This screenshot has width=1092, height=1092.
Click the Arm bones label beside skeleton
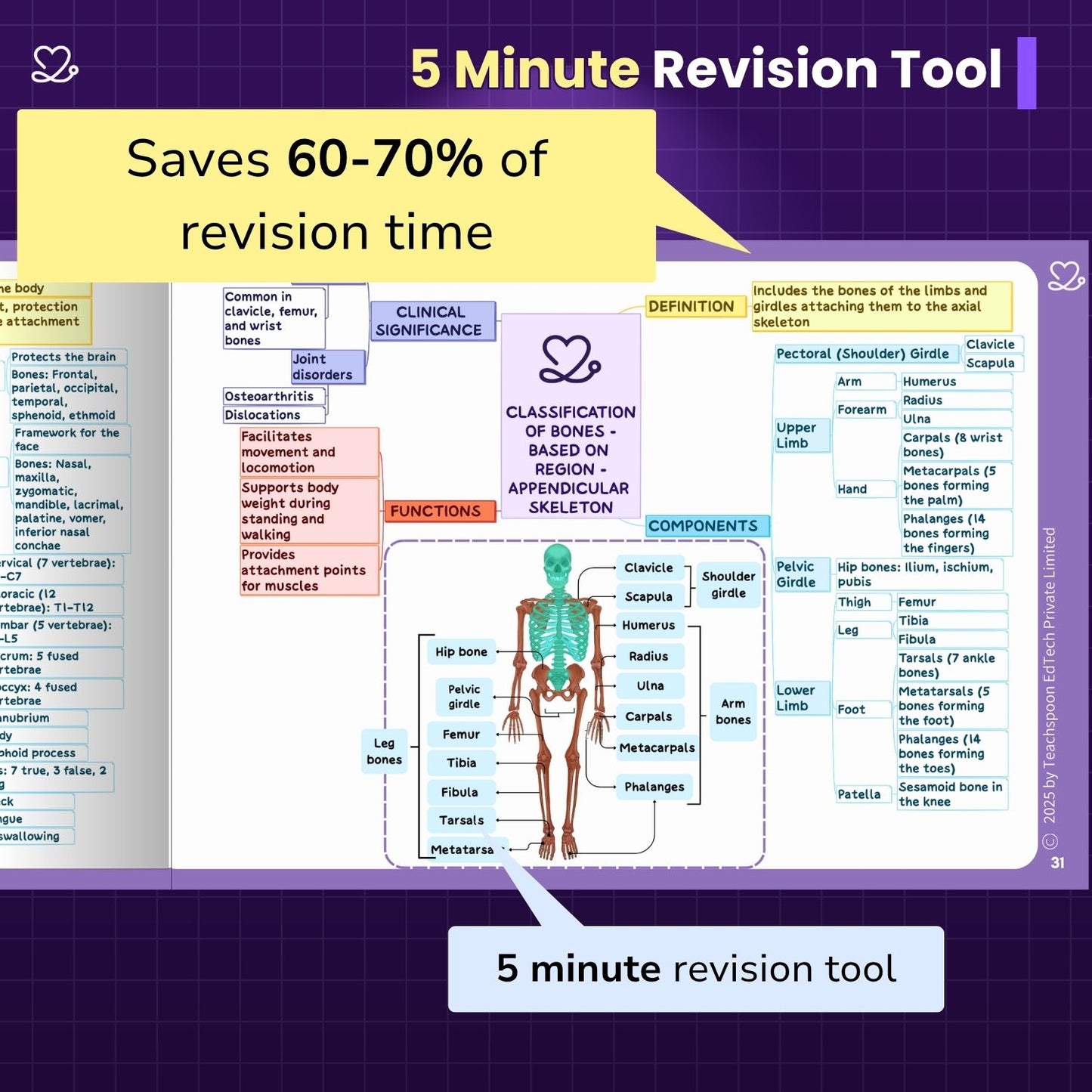[x=732, y=712]
